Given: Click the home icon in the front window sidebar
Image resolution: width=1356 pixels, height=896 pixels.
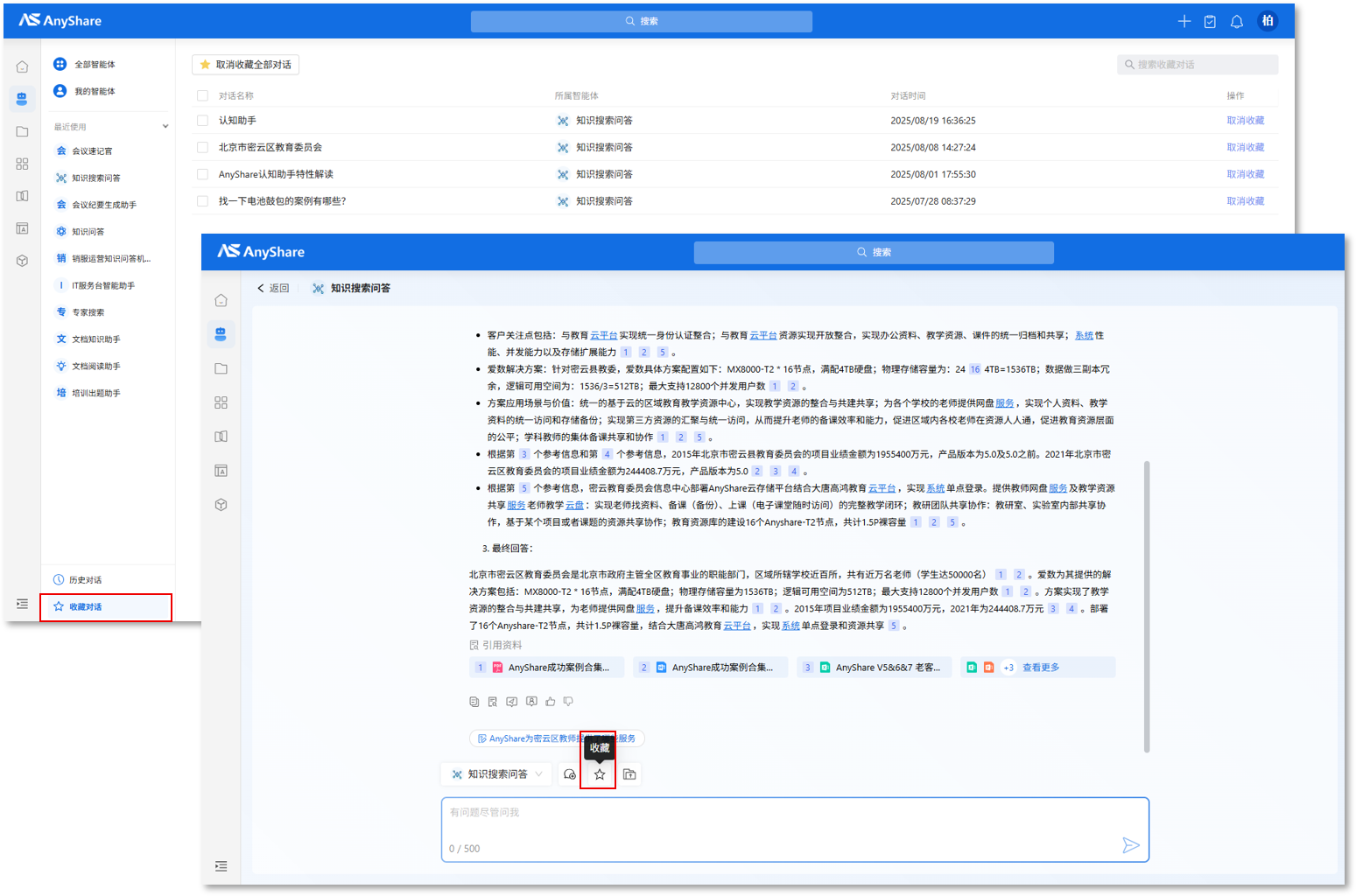Looking at the screenshot, I should point(221,300).
